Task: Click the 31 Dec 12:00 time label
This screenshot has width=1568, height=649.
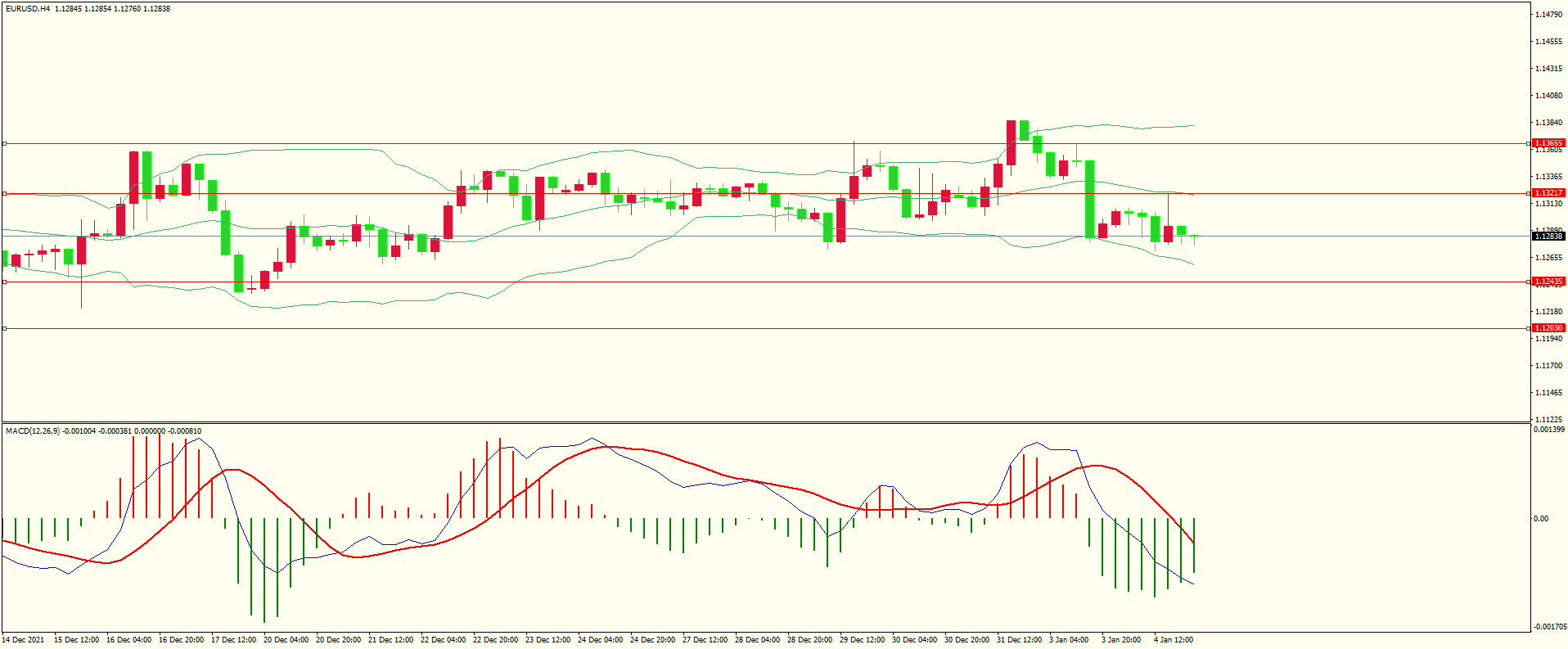Action: (x=1019, y=640)
